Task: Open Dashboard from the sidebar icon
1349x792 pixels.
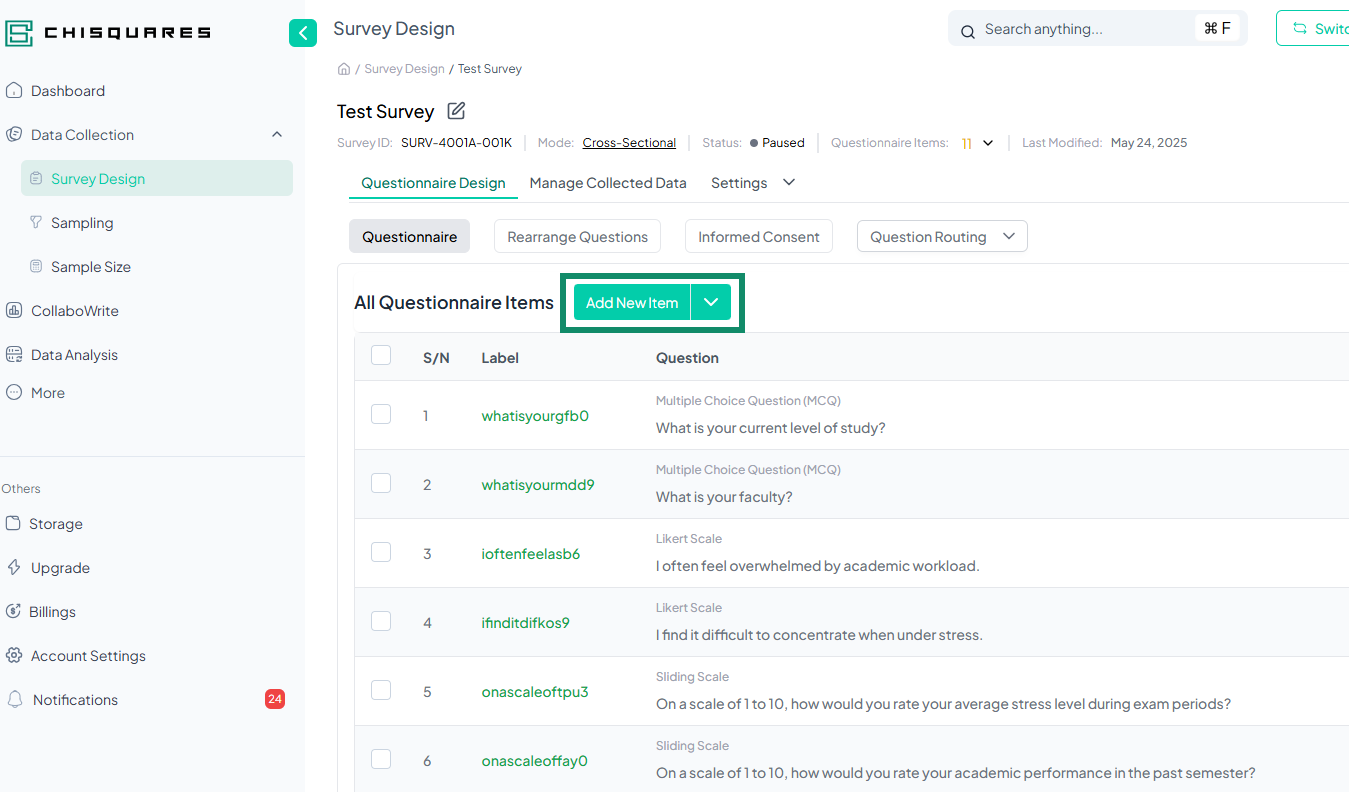Action: [x=14, y=91]
